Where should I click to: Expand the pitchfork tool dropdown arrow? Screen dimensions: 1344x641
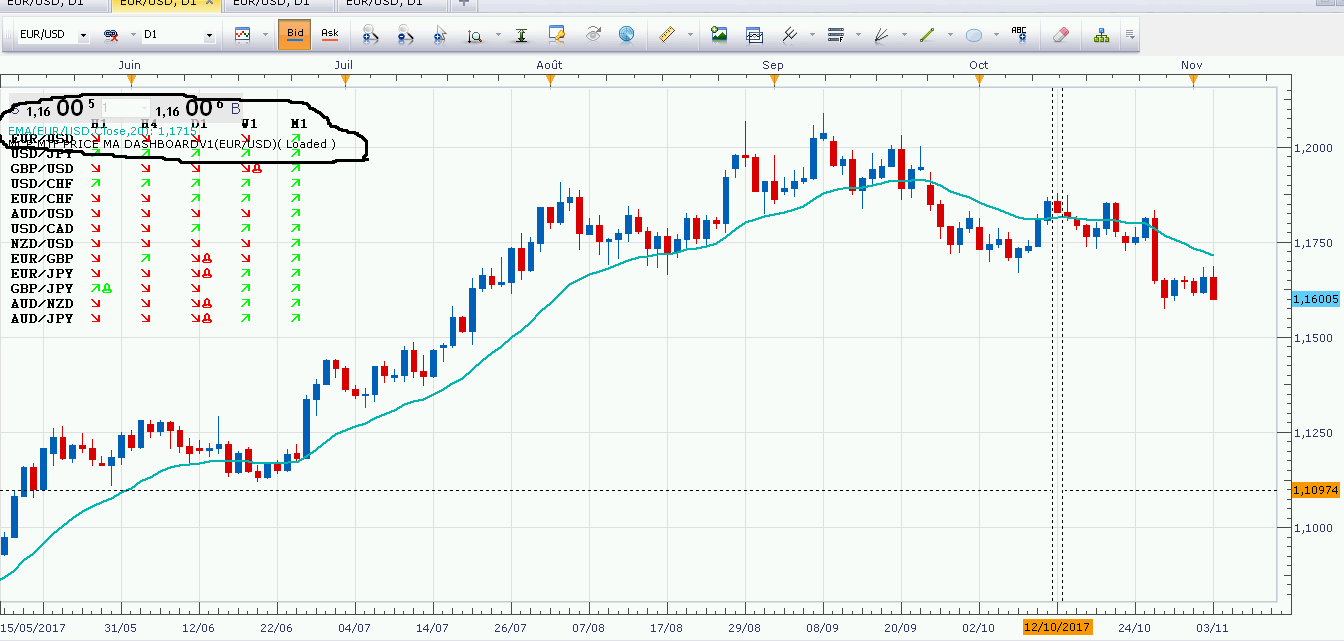click(811, 35)
